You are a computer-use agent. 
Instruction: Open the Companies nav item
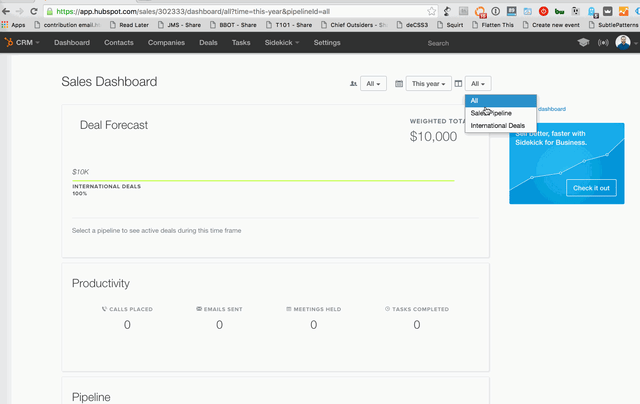point(166,42)
